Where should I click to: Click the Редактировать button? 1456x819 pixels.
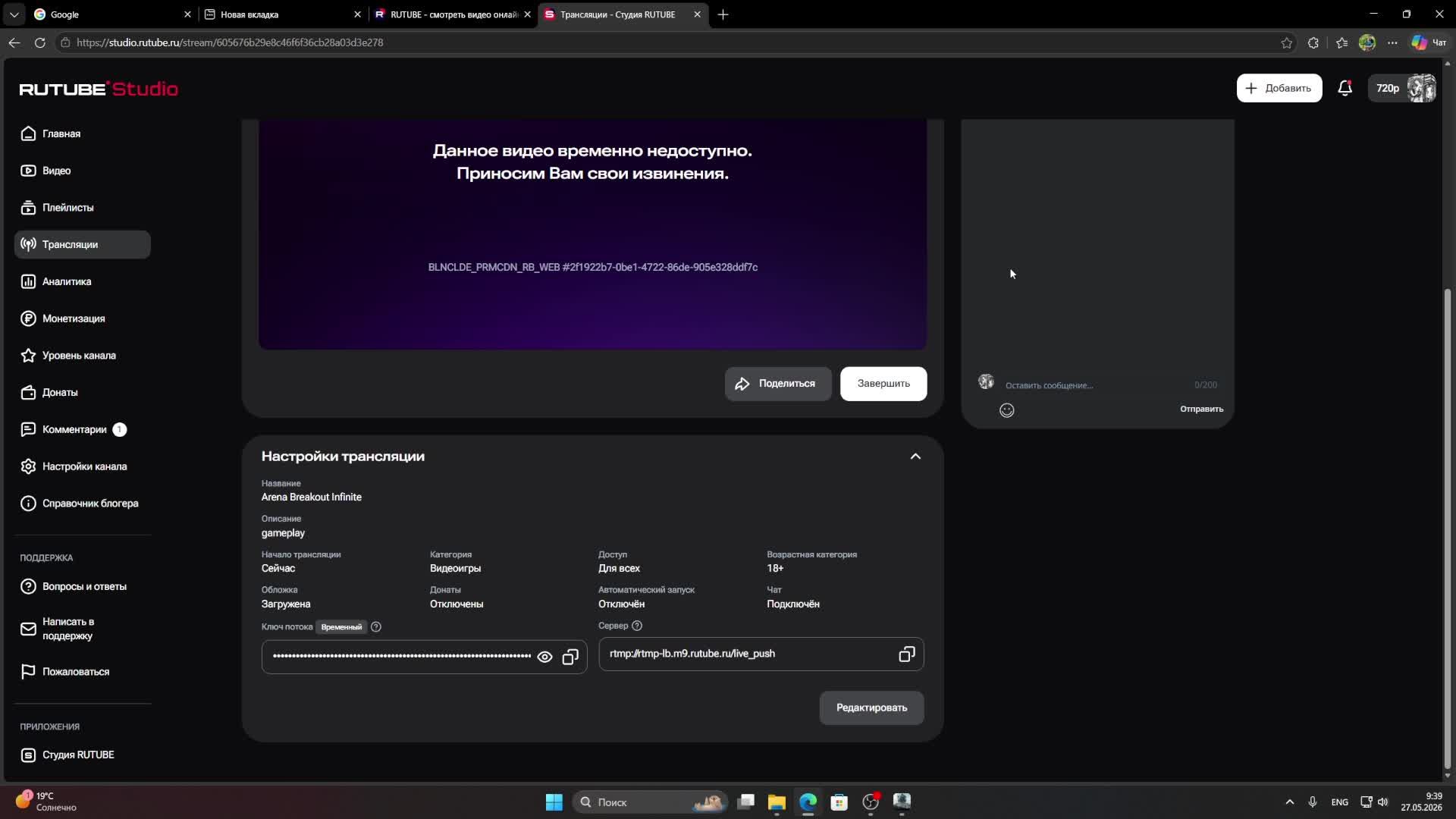click(871, 708)
